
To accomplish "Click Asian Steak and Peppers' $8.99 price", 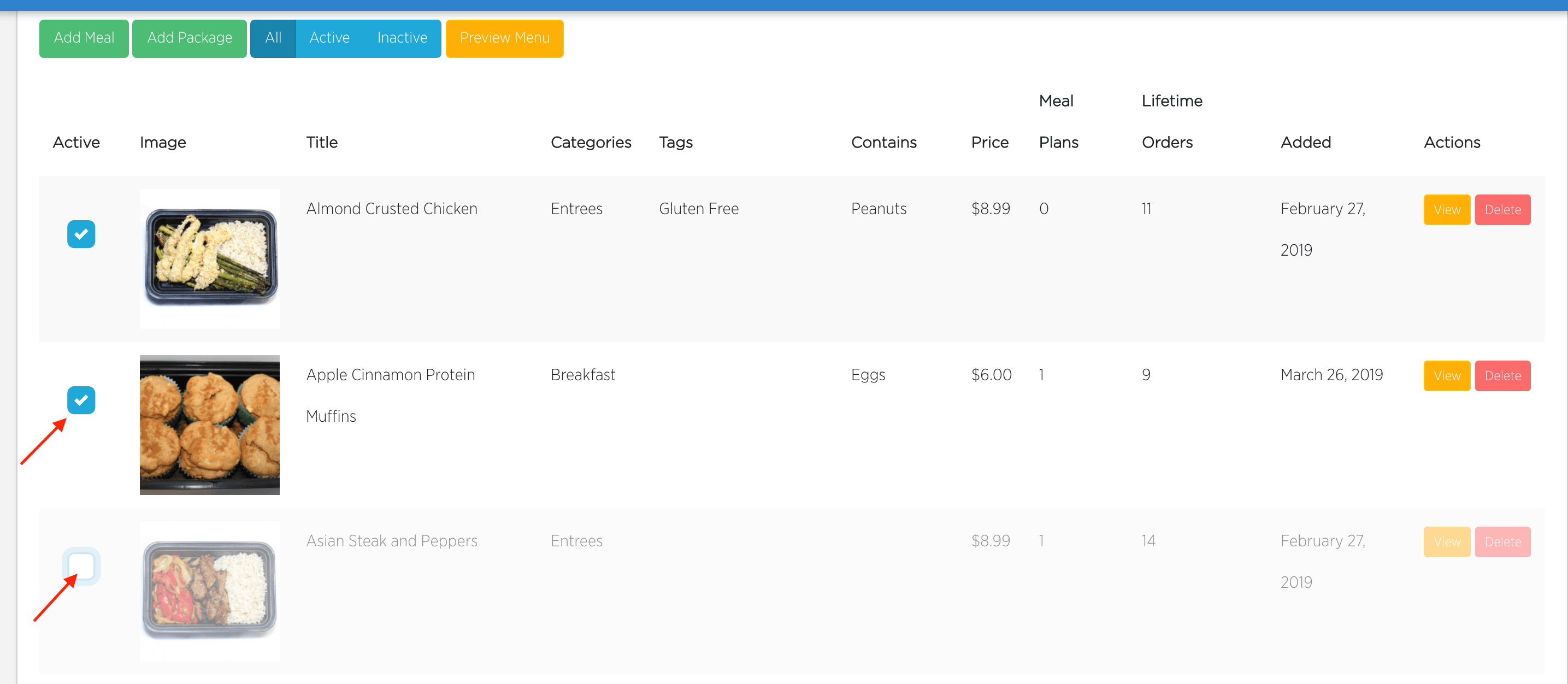I will coord(991,541).
